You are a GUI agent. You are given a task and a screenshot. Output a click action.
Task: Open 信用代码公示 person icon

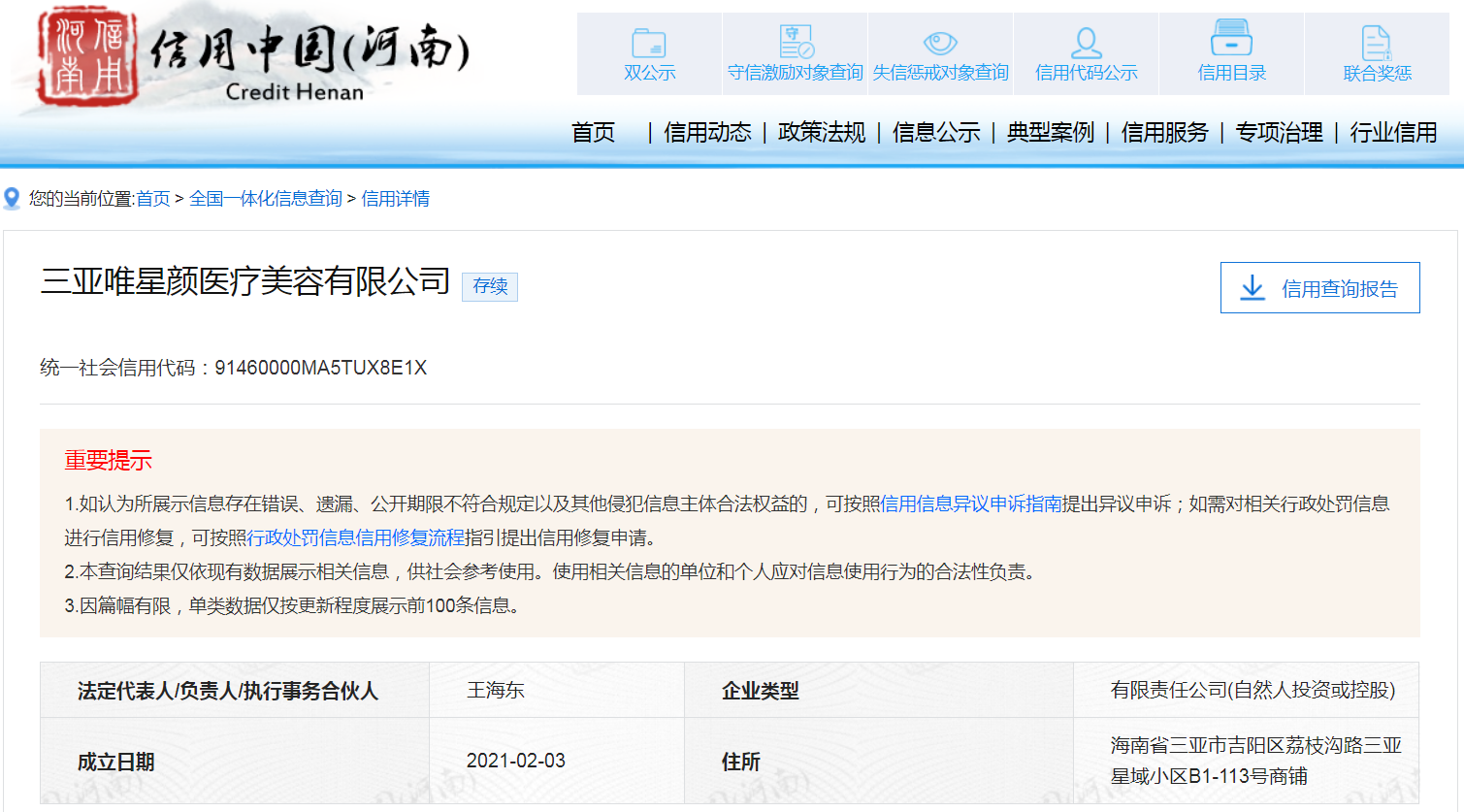tap(1086, 43)
